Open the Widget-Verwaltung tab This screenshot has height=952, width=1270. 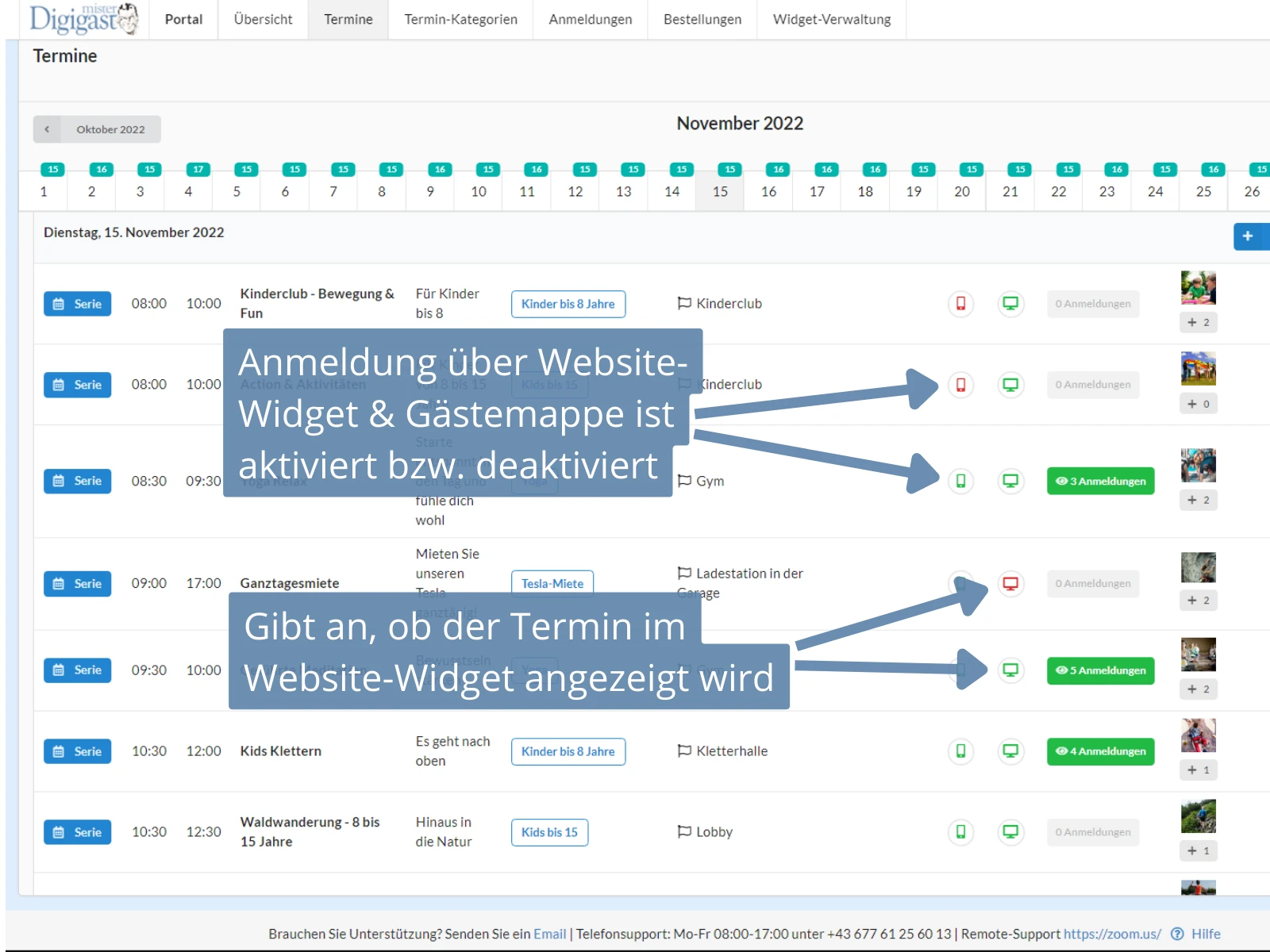(x=831, y=19)
